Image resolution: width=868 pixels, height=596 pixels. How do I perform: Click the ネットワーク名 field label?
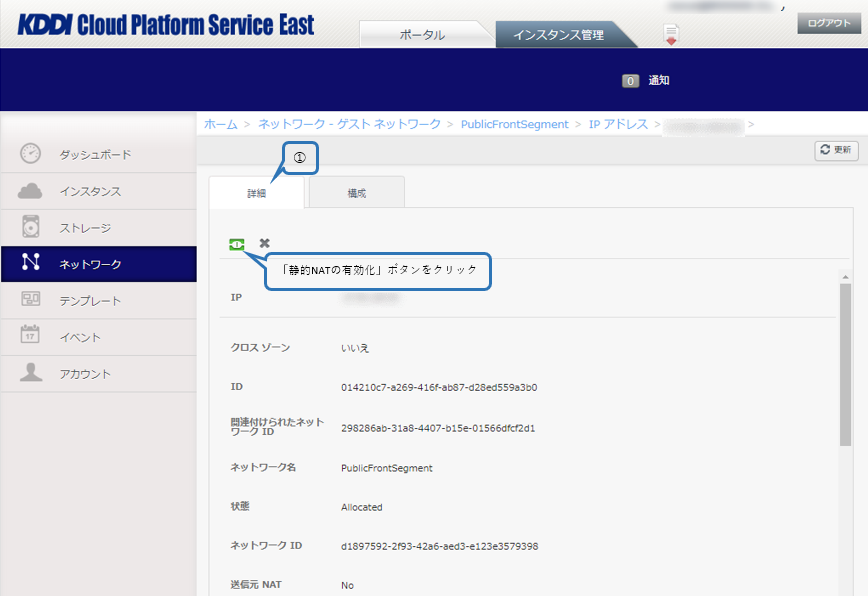click(x=263, y=467)
